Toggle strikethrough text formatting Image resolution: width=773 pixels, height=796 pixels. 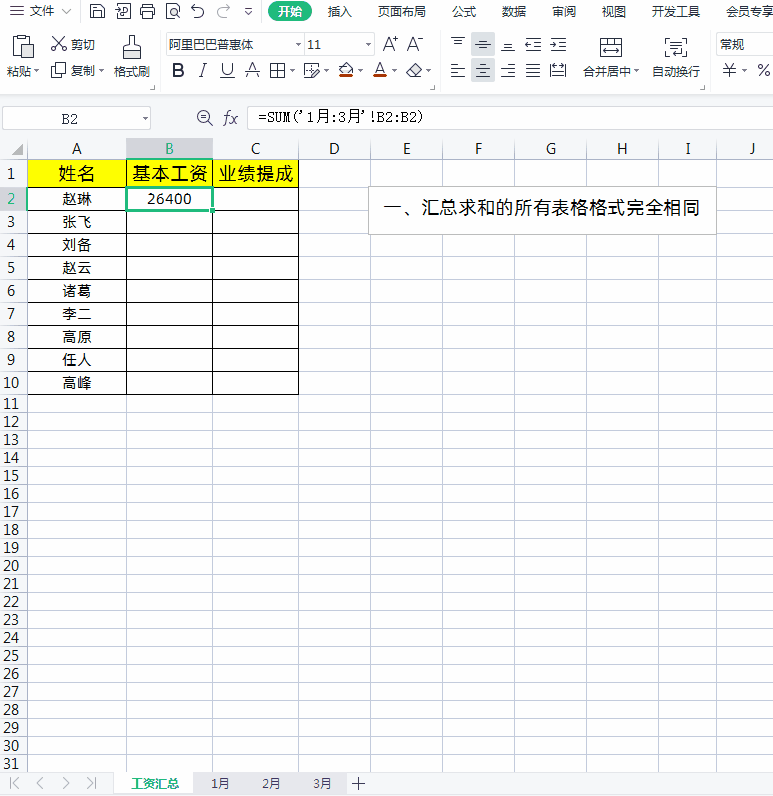pos(252,70)
